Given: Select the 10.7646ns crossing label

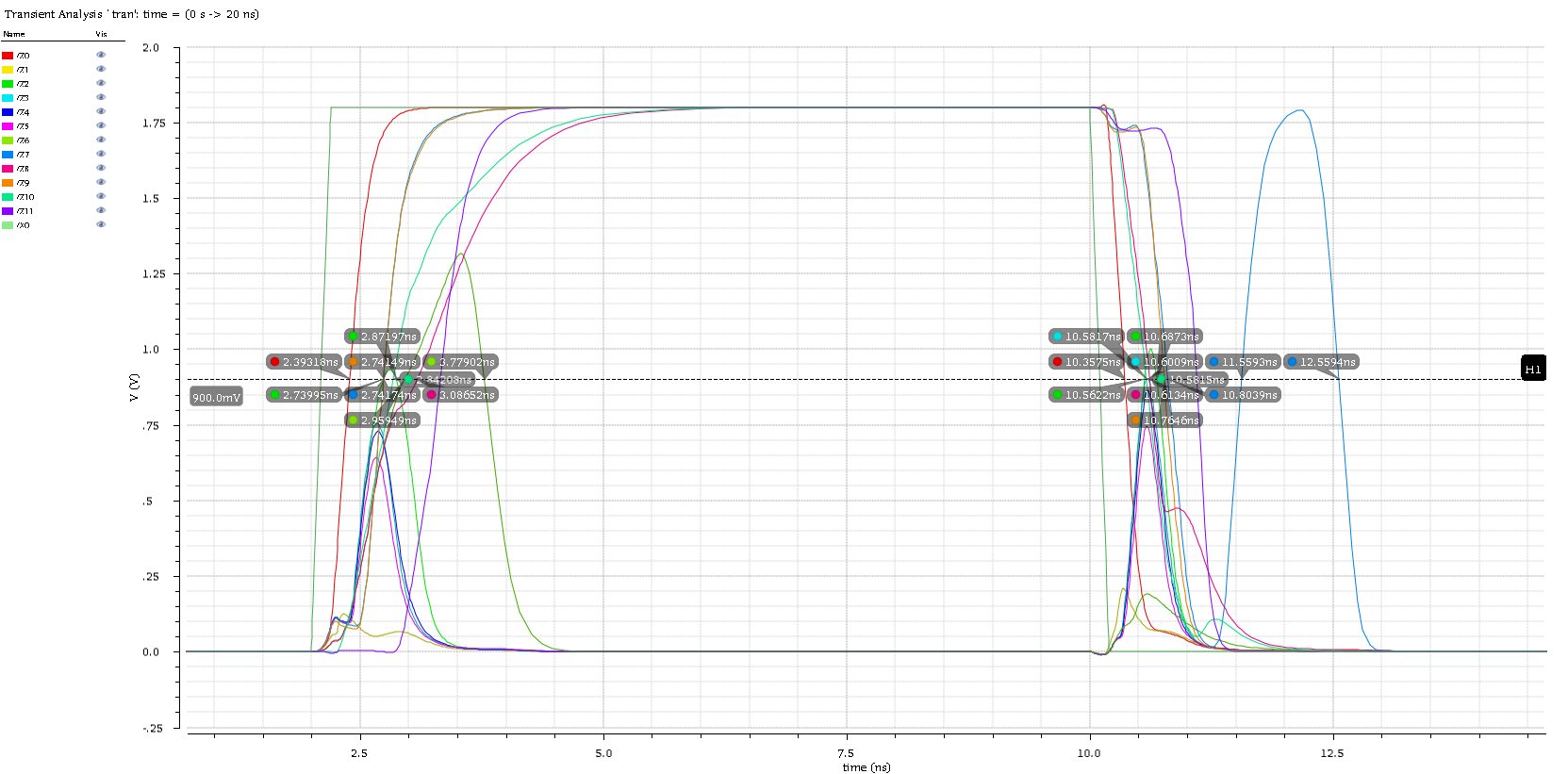Looking at the screenshot, I should (1164, 420).
